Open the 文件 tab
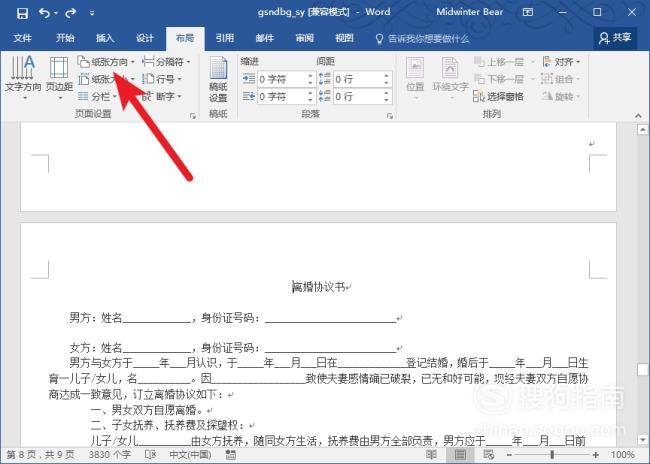This screenshot has width=650, height=464. (x=22, y=38)
